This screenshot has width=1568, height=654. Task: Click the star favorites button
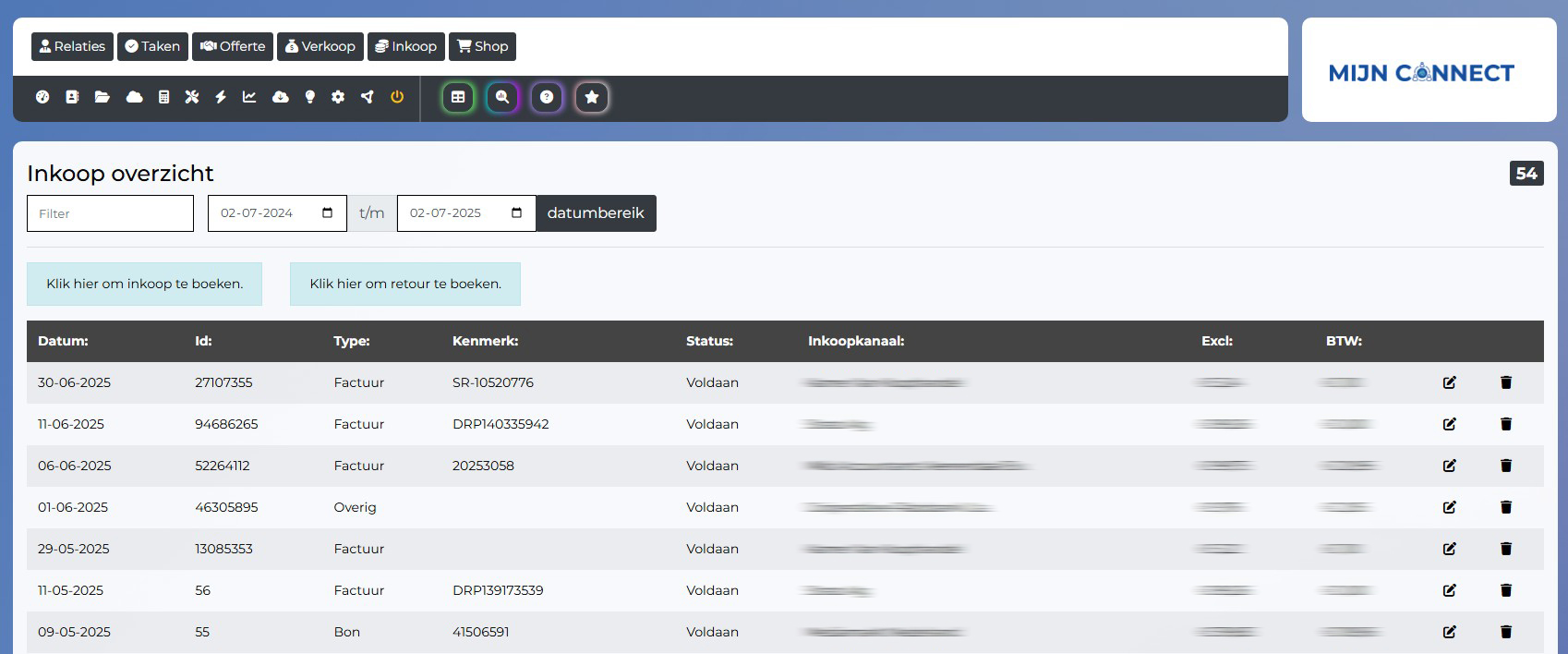[592, 97]
